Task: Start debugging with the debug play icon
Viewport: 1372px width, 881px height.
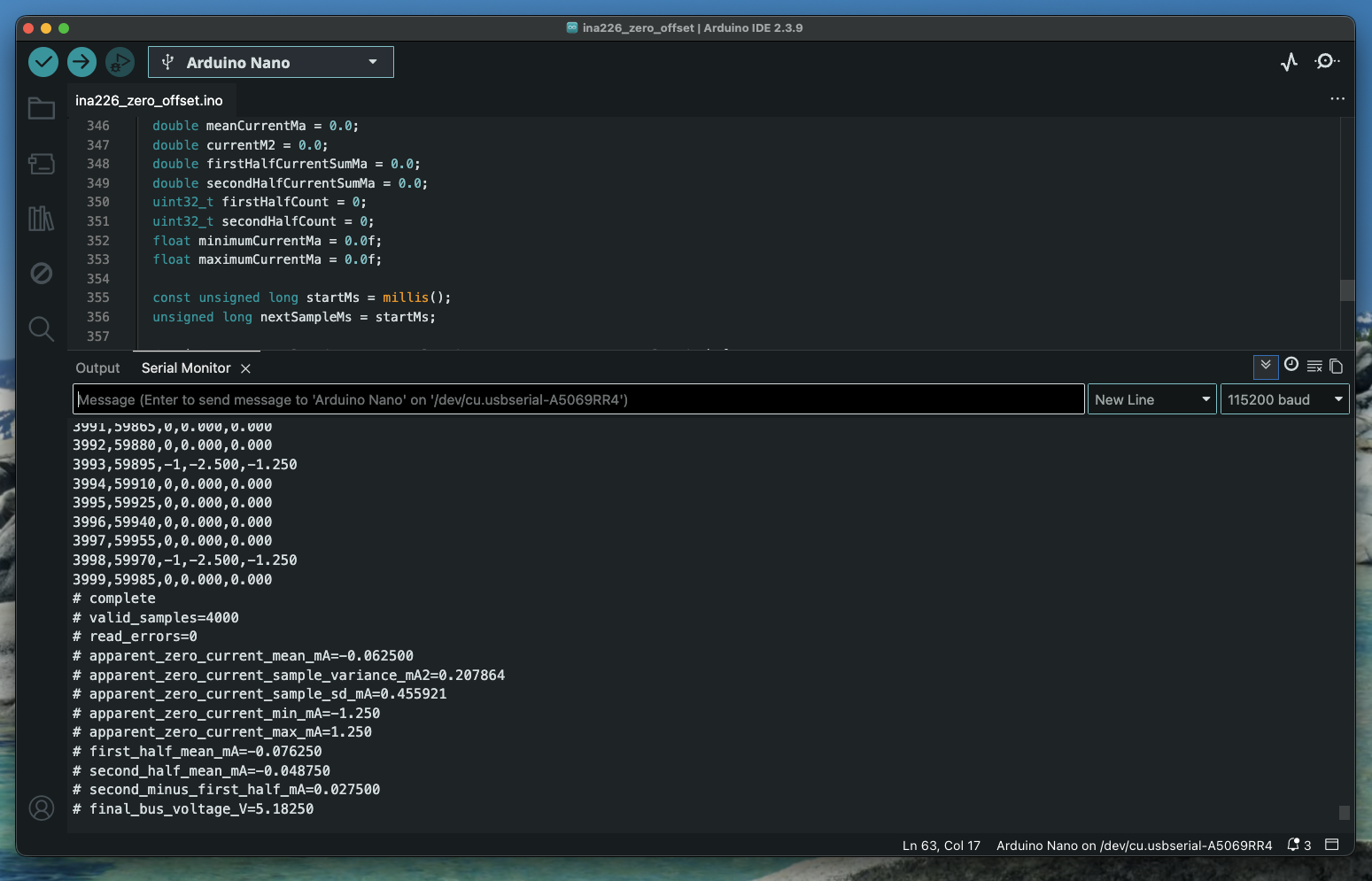Action: pyautogui.click(x=120, y=62)
